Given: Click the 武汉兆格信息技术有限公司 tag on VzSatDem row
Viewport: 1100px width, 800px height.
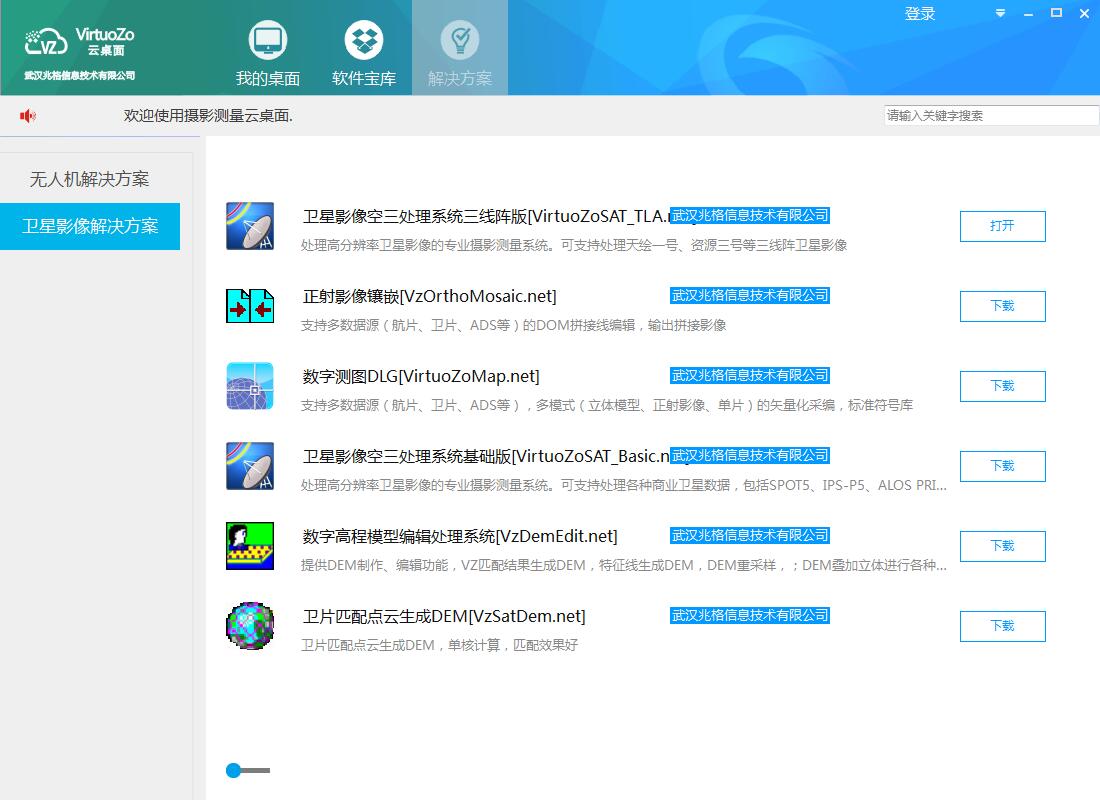Looking at the screenshot, I should [750, 615].
